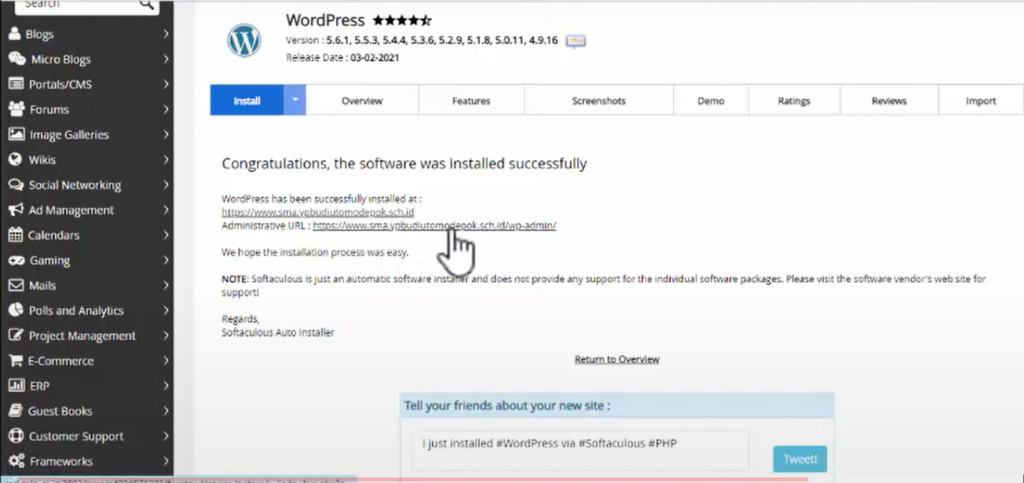Open the ERP category
The height and width of the screenshot is (483, 1024).
pos(87,386)
